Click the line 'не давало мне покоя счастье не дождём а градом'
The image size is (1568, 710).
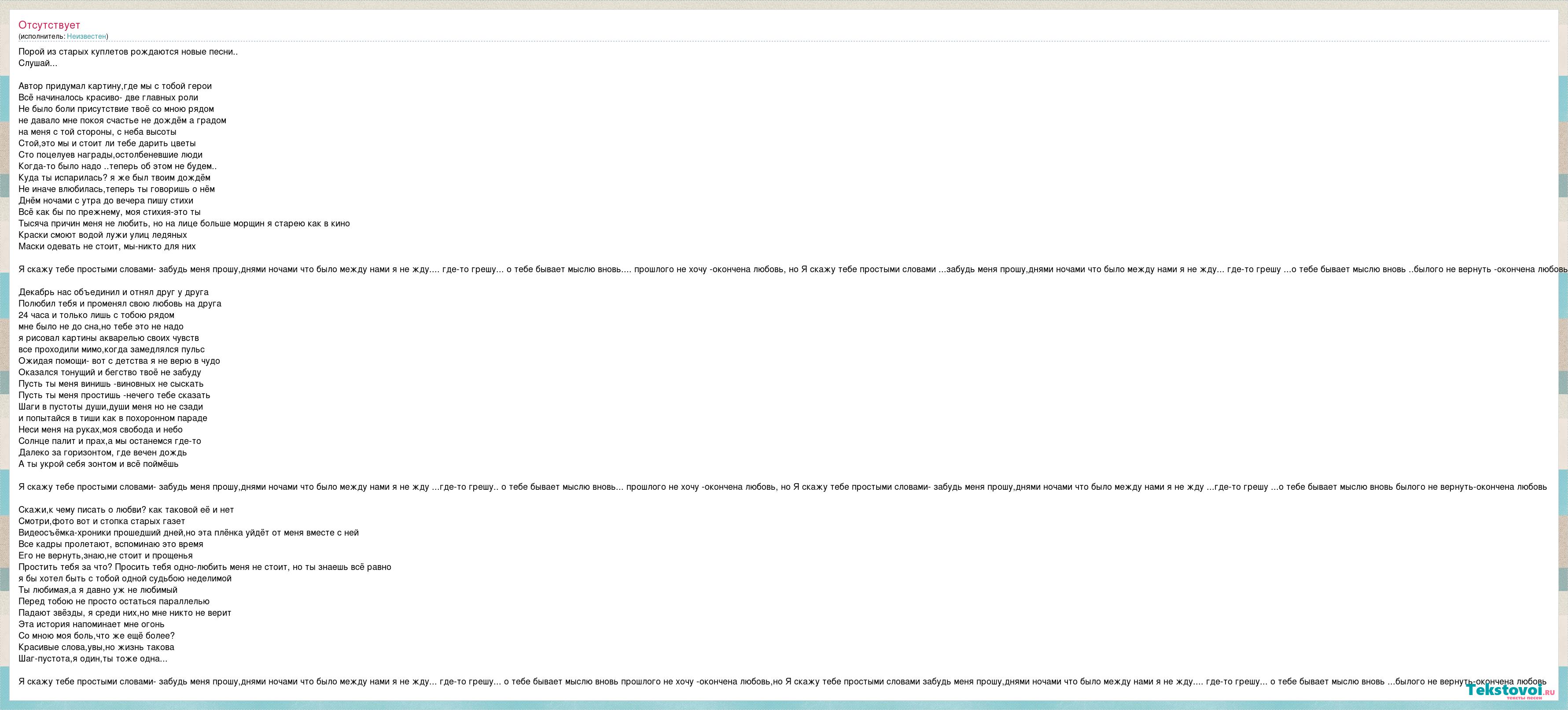122,121
